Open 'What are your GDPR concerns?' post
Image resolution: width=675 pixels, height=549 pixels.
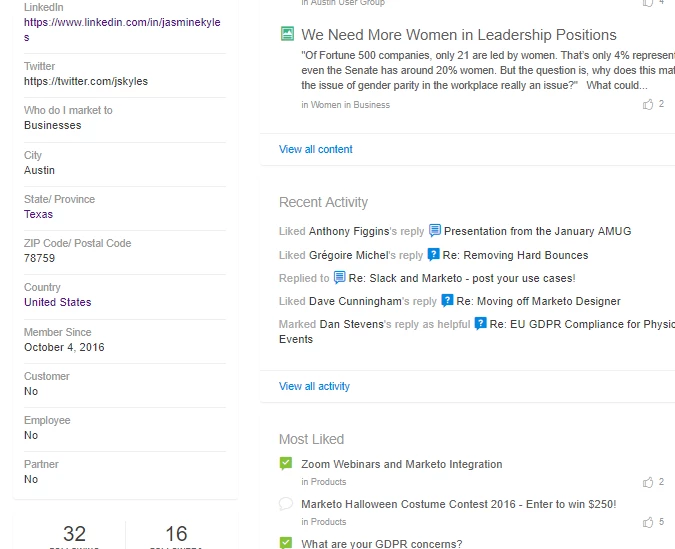pyautogui.click(x=382, y=544)
